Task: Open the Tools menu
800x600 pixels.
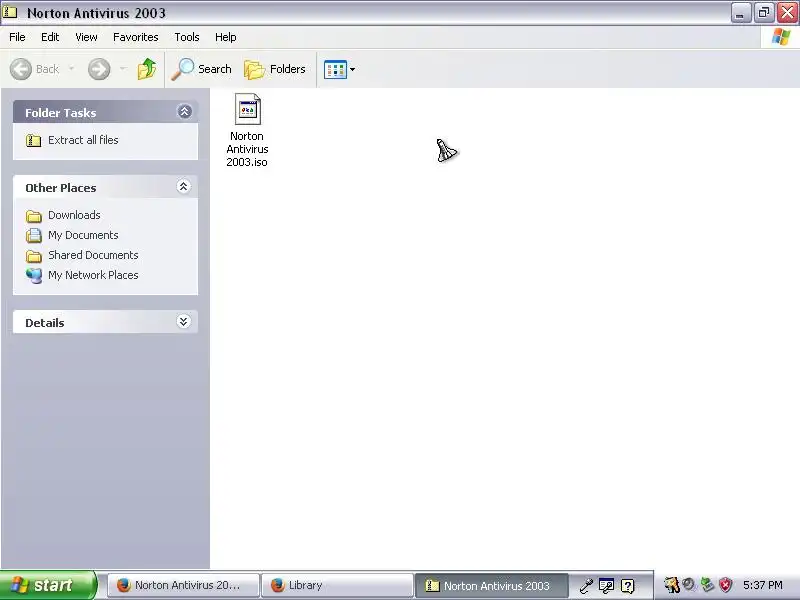Action: point(187,37)
